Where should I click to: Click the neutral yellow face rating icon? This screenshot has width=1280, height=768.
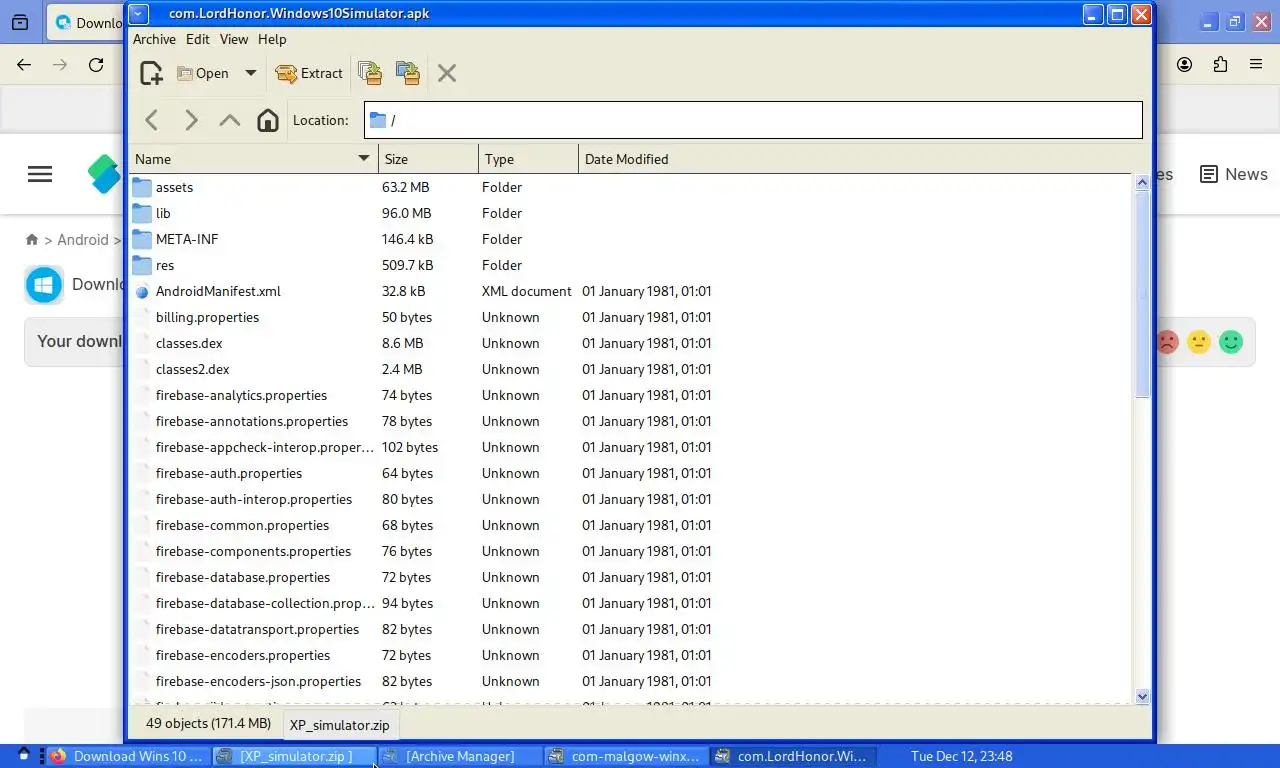pos(1199,342)
